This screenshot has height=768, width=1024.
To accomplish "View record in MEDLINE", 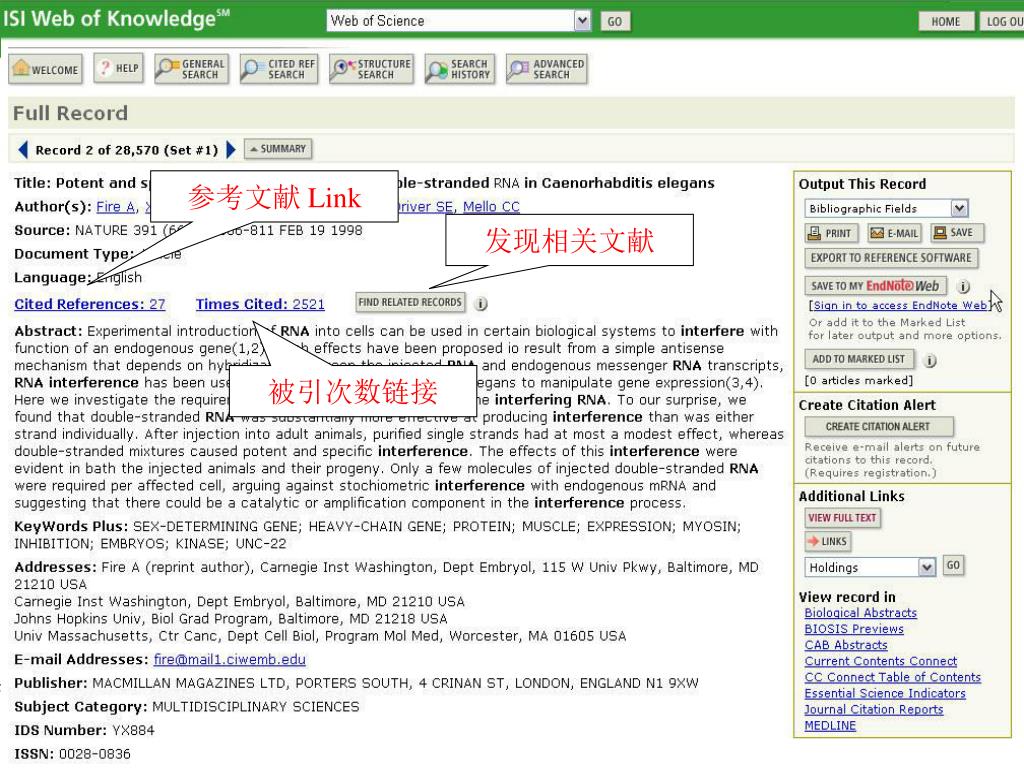I will click(830, 726).
